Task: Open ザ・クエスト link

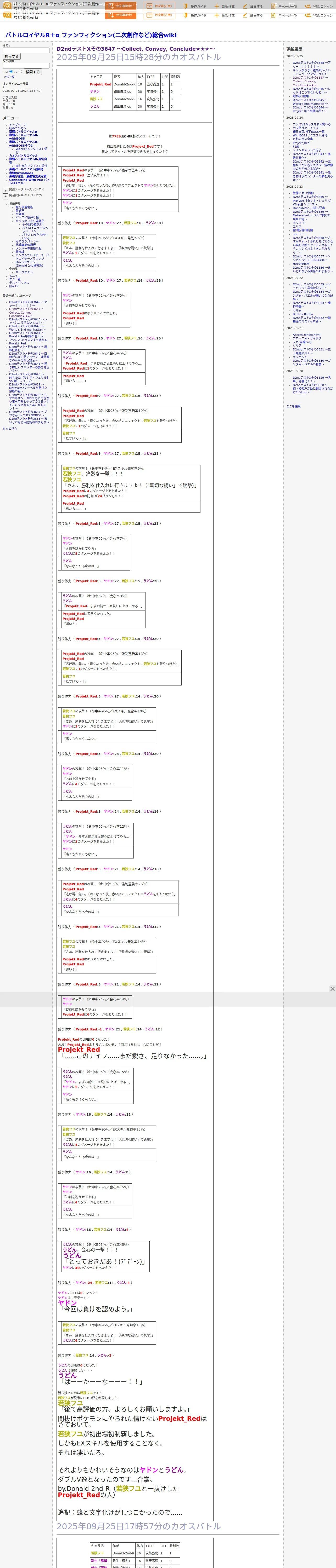Action: pyautogui.click(x=24, y=273)
